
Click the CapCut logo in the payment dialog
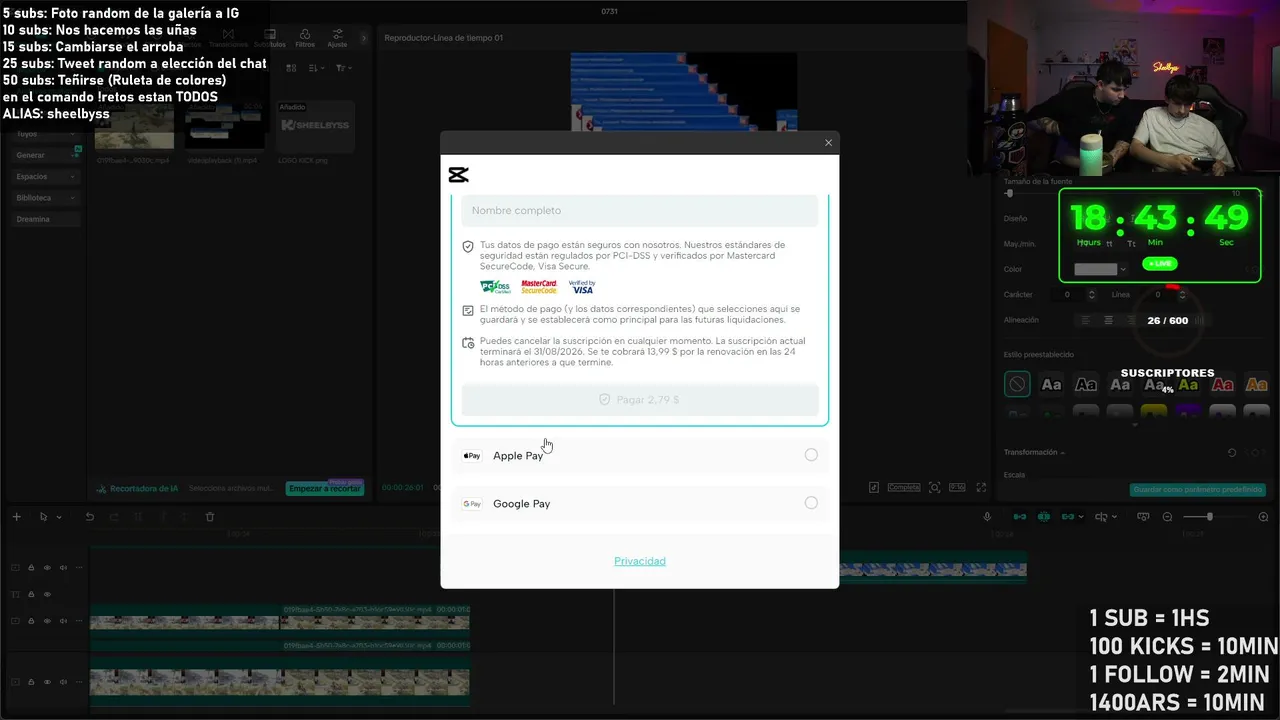(459, 175)
